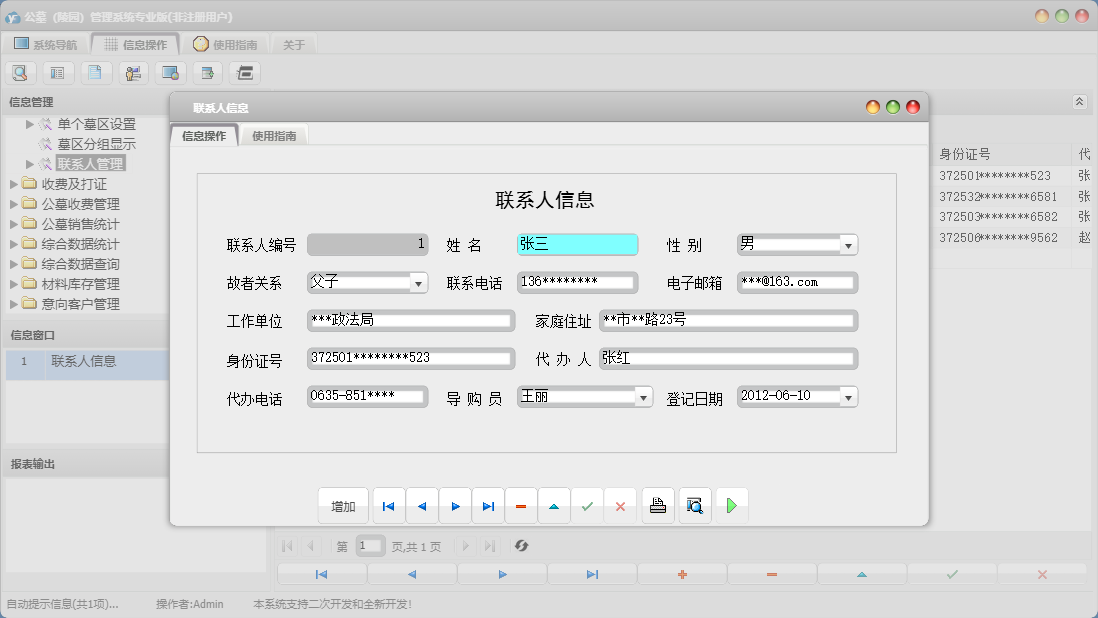Open the 登记日期 date picker dropdown
Viewport: 1098px width, 618px height.
coord(847,396)
